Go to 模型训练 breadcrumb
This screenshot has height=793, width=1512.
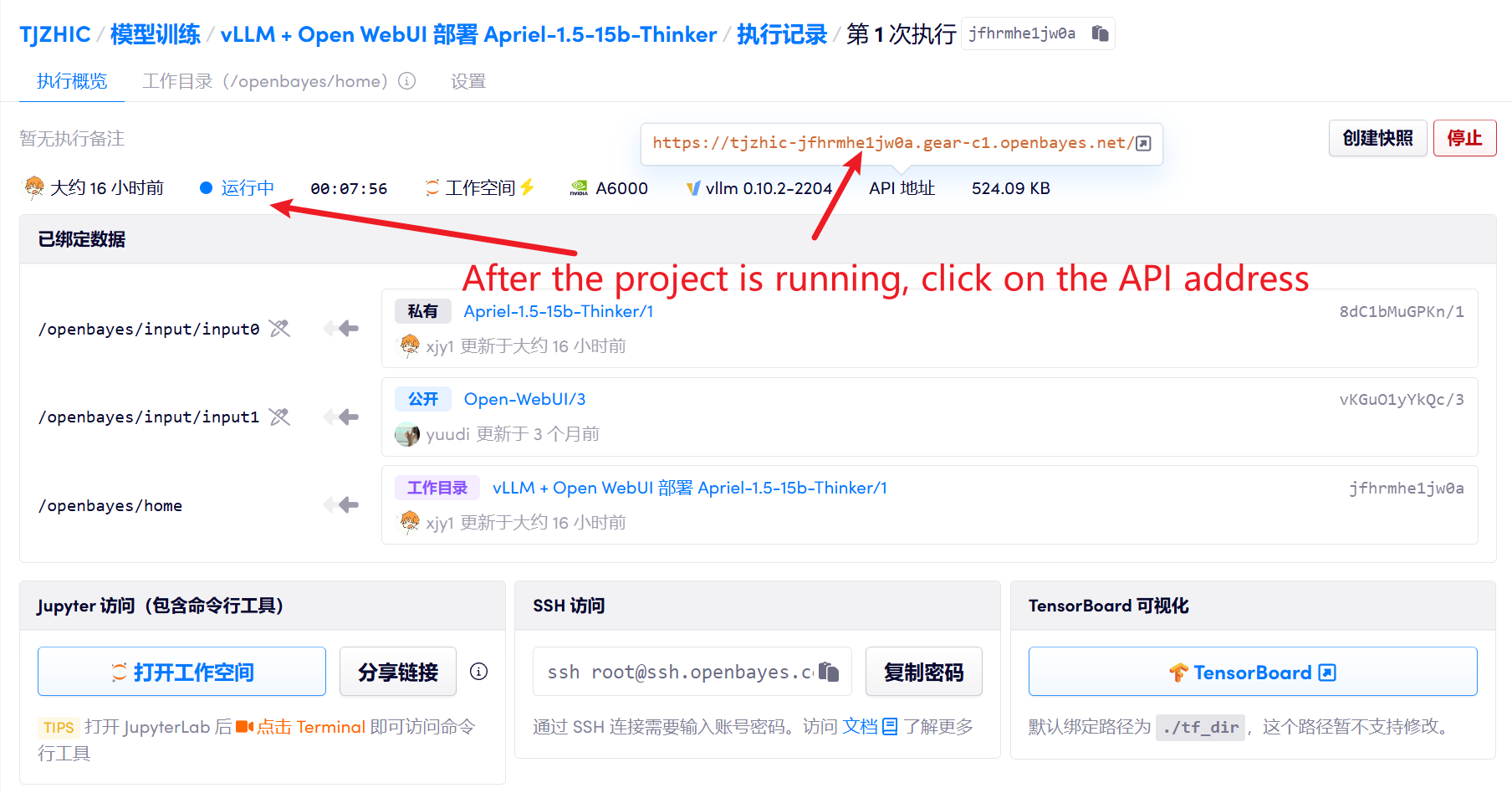point(156,34)
